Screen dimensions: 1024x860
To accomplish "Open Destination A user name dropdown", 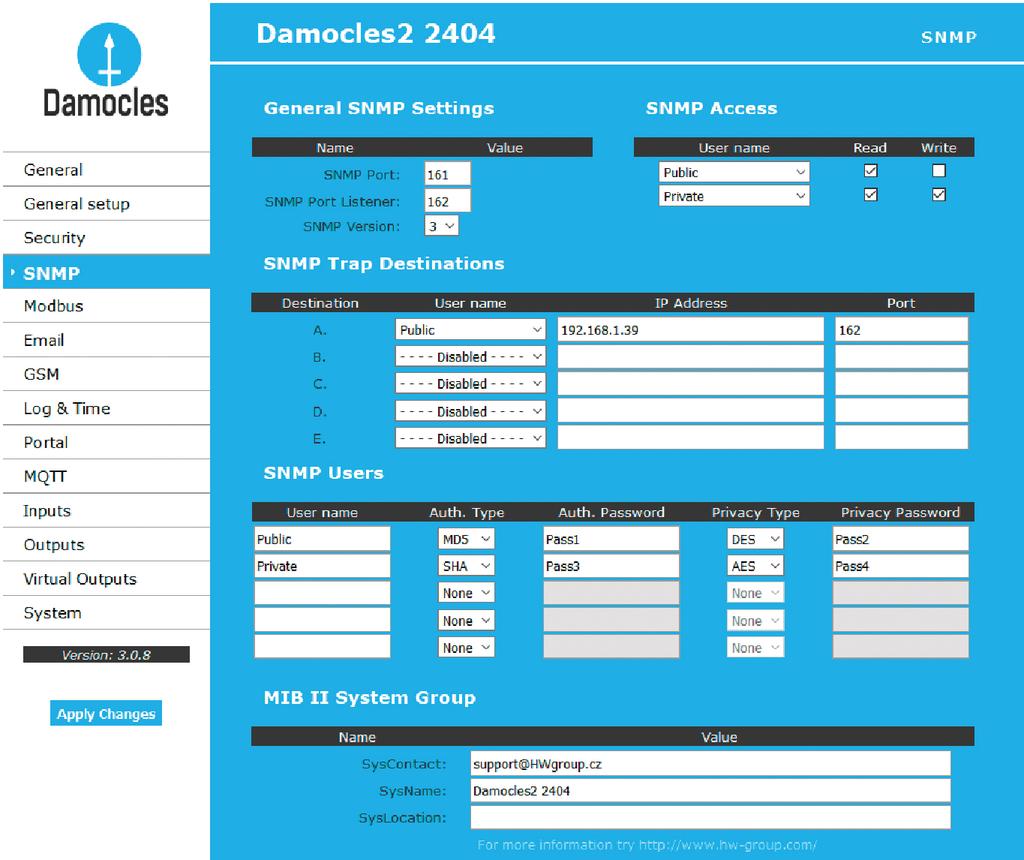I will (470, 330).
